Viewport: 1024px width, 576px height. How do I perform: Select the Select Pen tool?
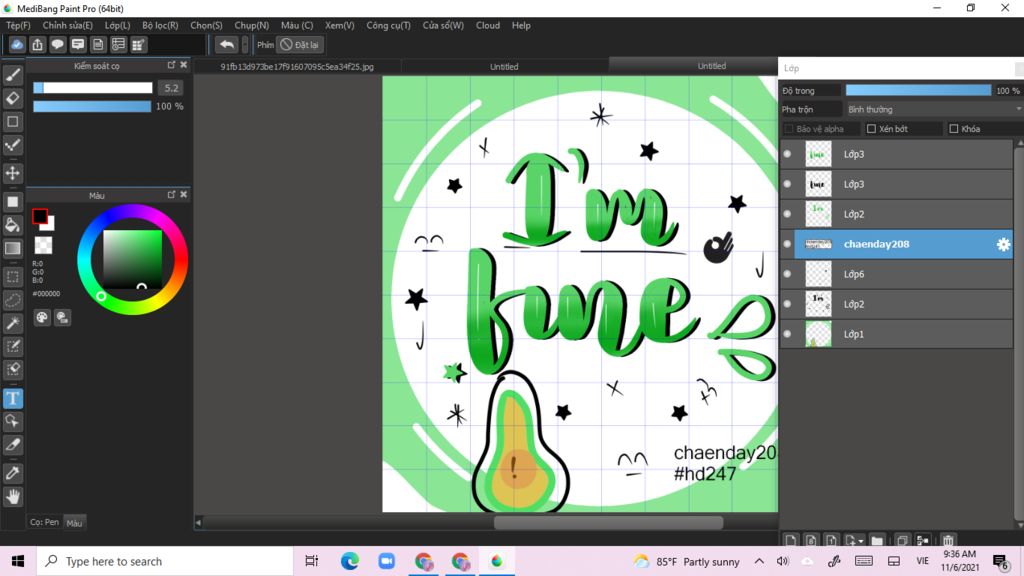click(x=12, y=346)
